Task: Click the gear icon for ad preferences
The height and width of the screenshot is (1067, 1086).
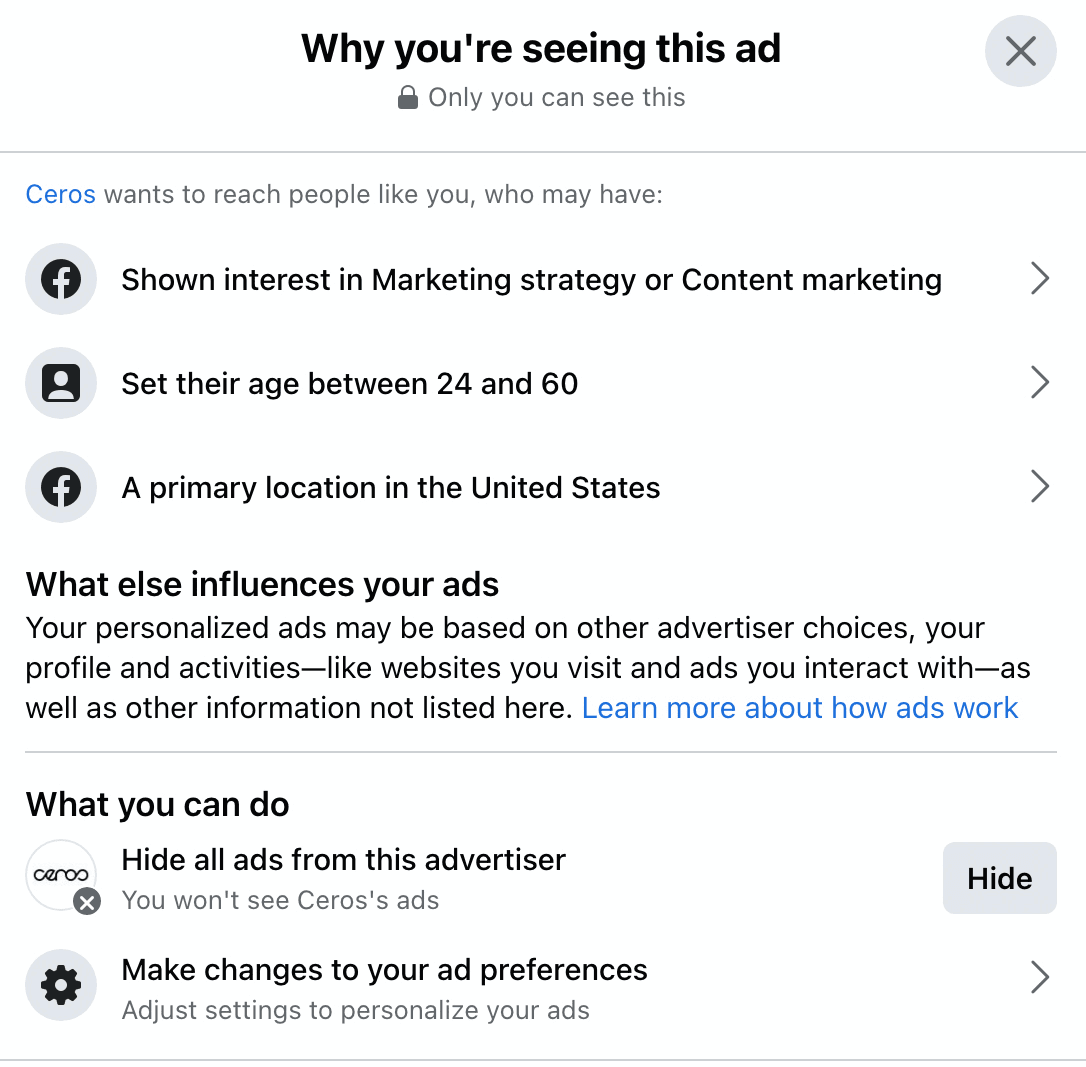Action: tap(61, 985)
